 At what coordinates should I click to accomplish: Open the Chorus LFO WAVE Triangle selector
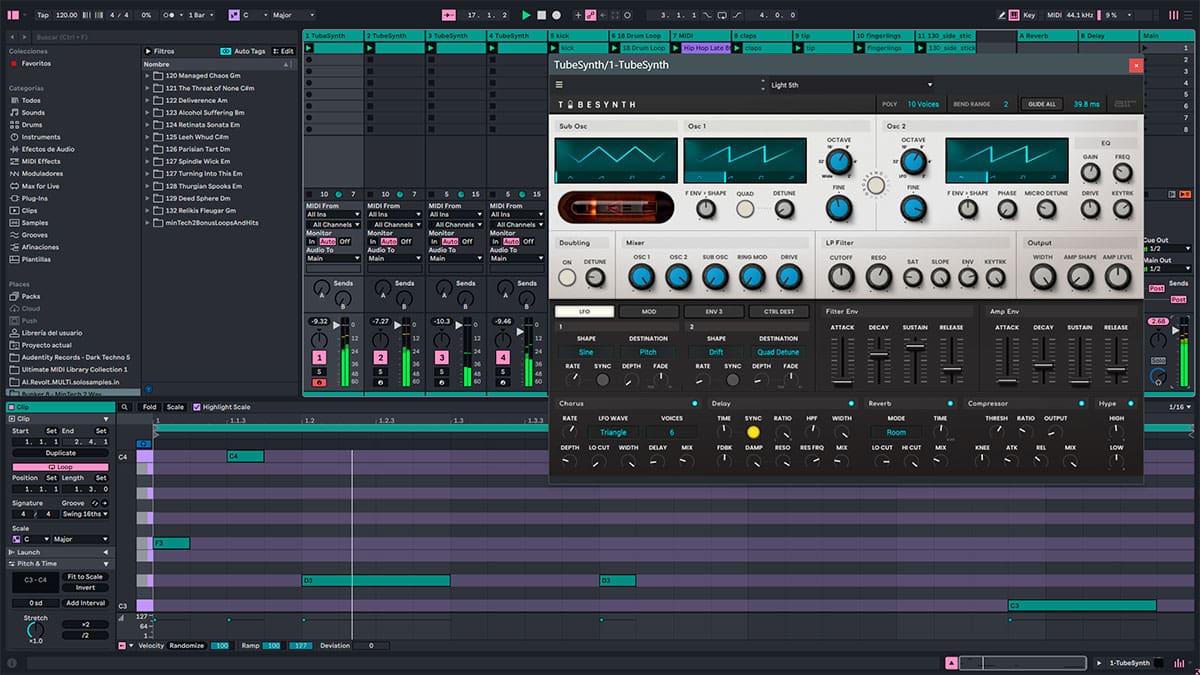pos(613,432)
